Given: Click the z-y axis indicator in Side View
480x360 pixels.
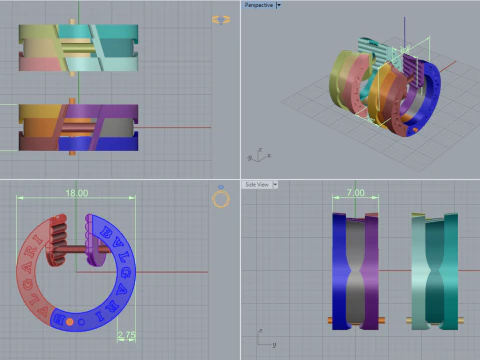Looking at the screenshot, I should tap(267, 338).
